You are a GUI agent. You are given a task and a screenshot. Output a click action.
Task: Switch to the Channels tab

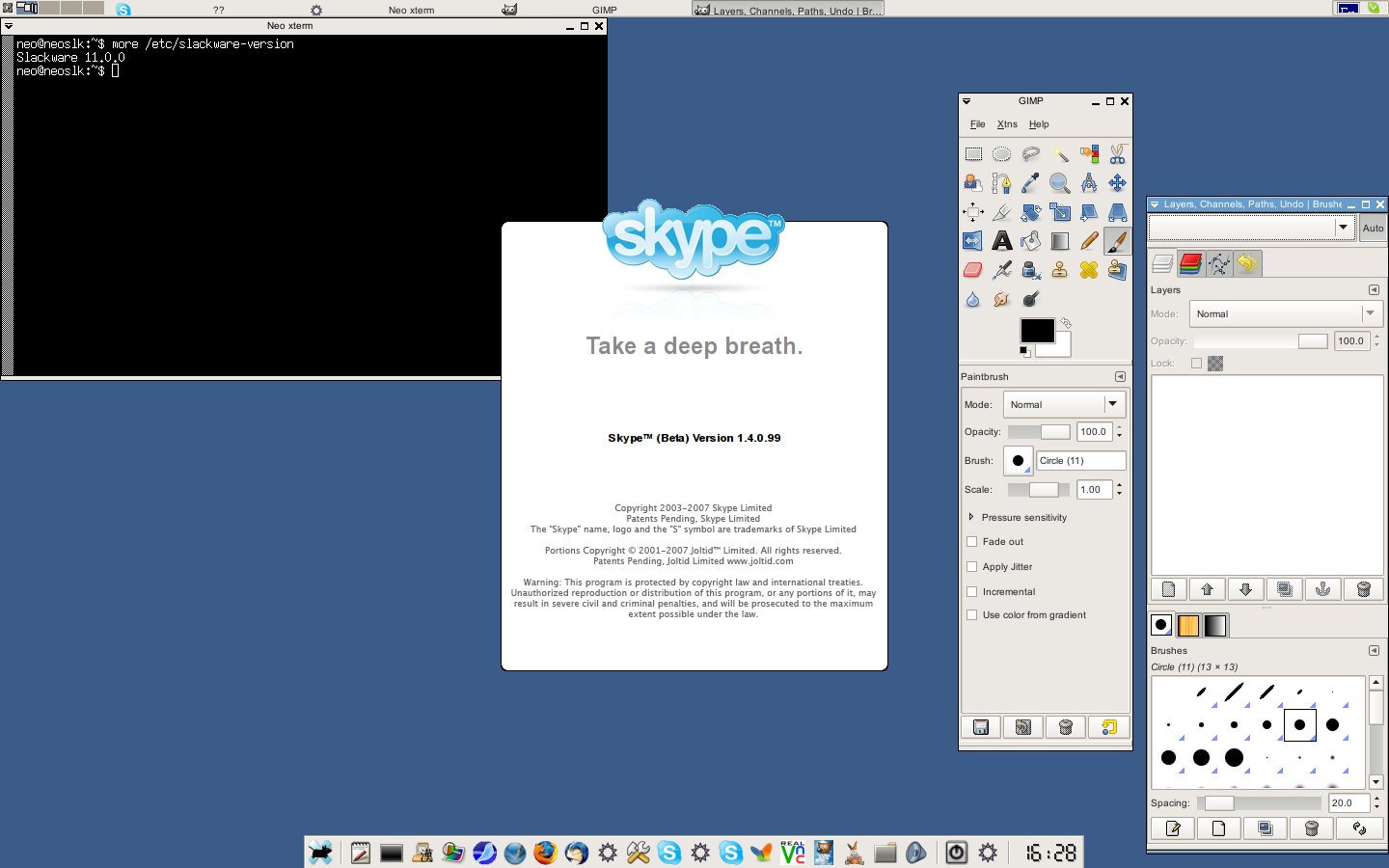click(x=1190, y=263)
